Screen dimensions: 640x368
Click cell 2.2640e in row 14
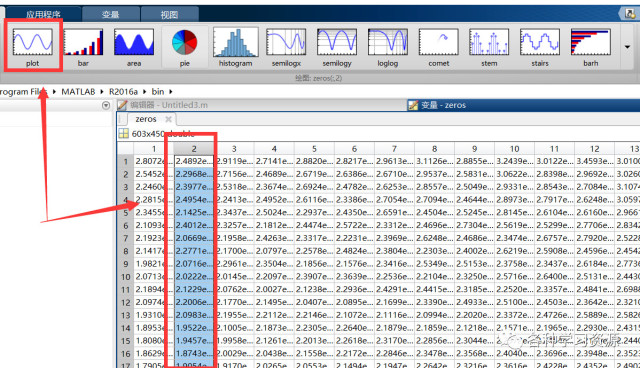point(354,328)
